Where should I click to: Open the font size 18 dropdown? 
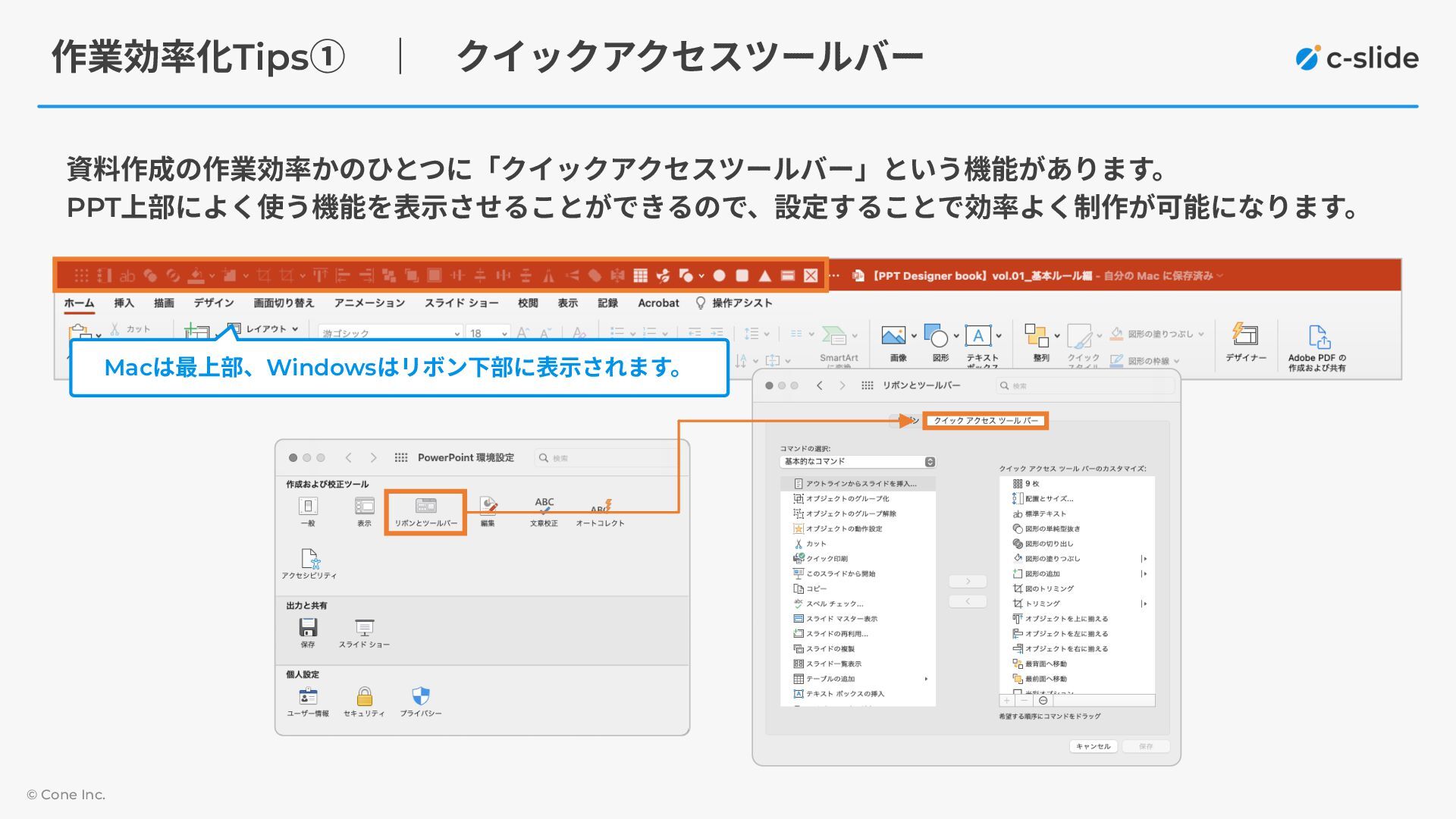[x=504, y=334]
